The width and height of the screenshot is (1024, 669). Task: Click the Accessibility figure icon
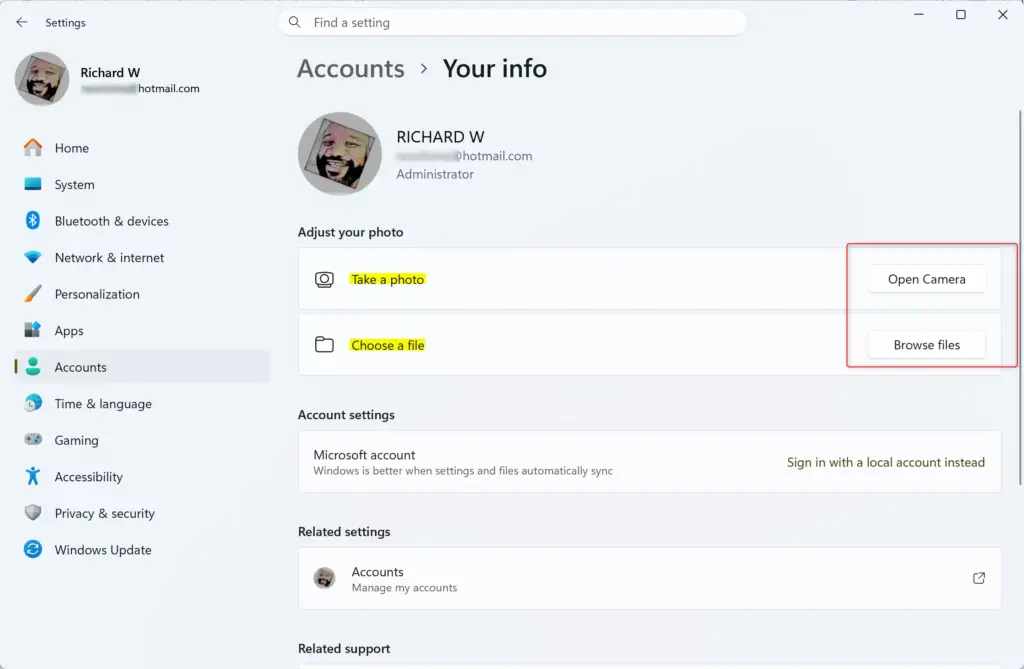pos(33,476)
